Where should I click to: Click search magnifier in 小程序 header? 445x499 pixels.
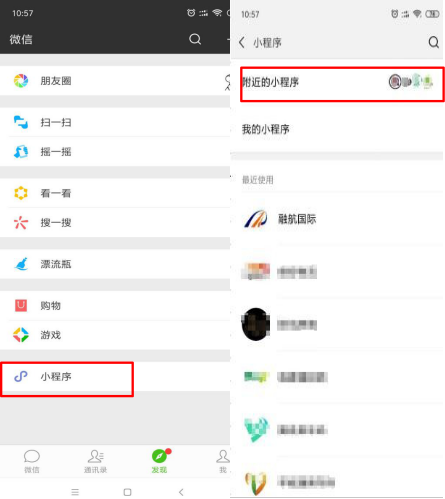433,42
